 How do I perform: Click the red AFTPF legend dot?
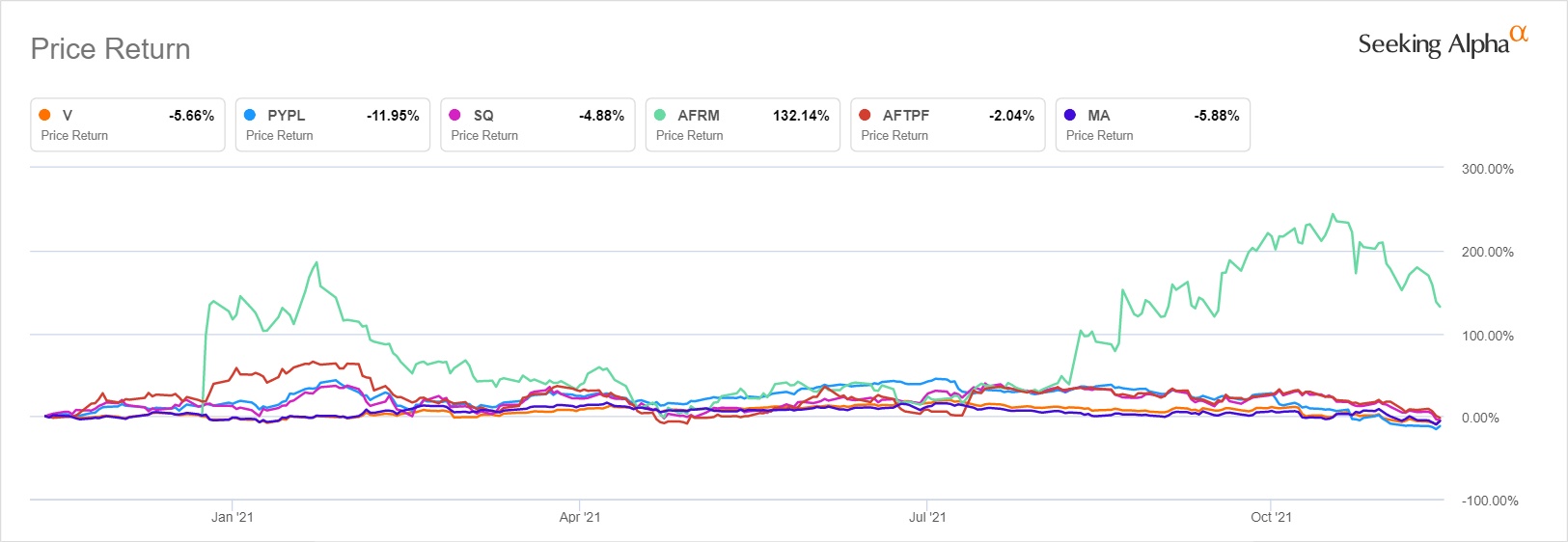(x=865, y=115)
